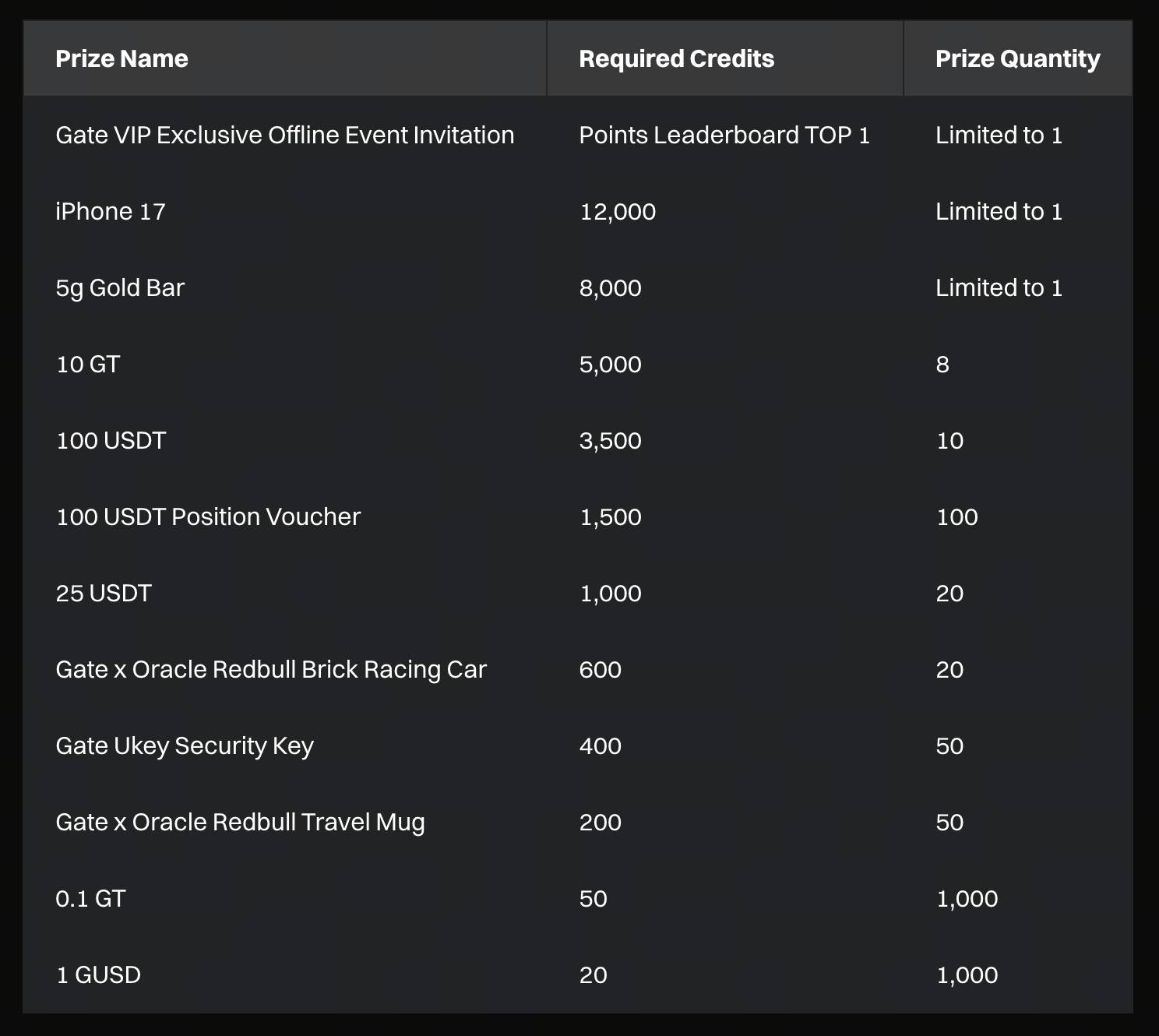Viewport: 1159px width, 1036px height.
Task: Select the 100 USDT Position Voucher prize
Action: click(208, 517)
